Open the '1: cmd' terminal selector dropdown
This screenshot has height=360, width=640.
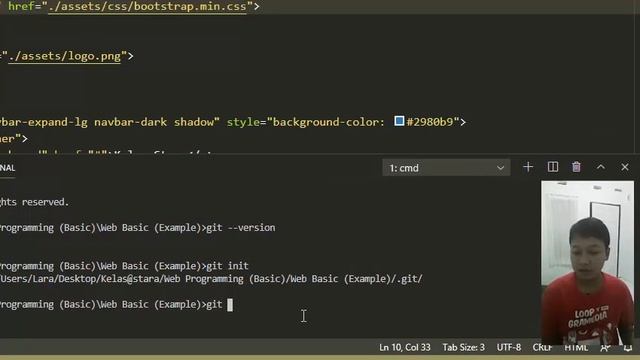click(x=446, y=168)
